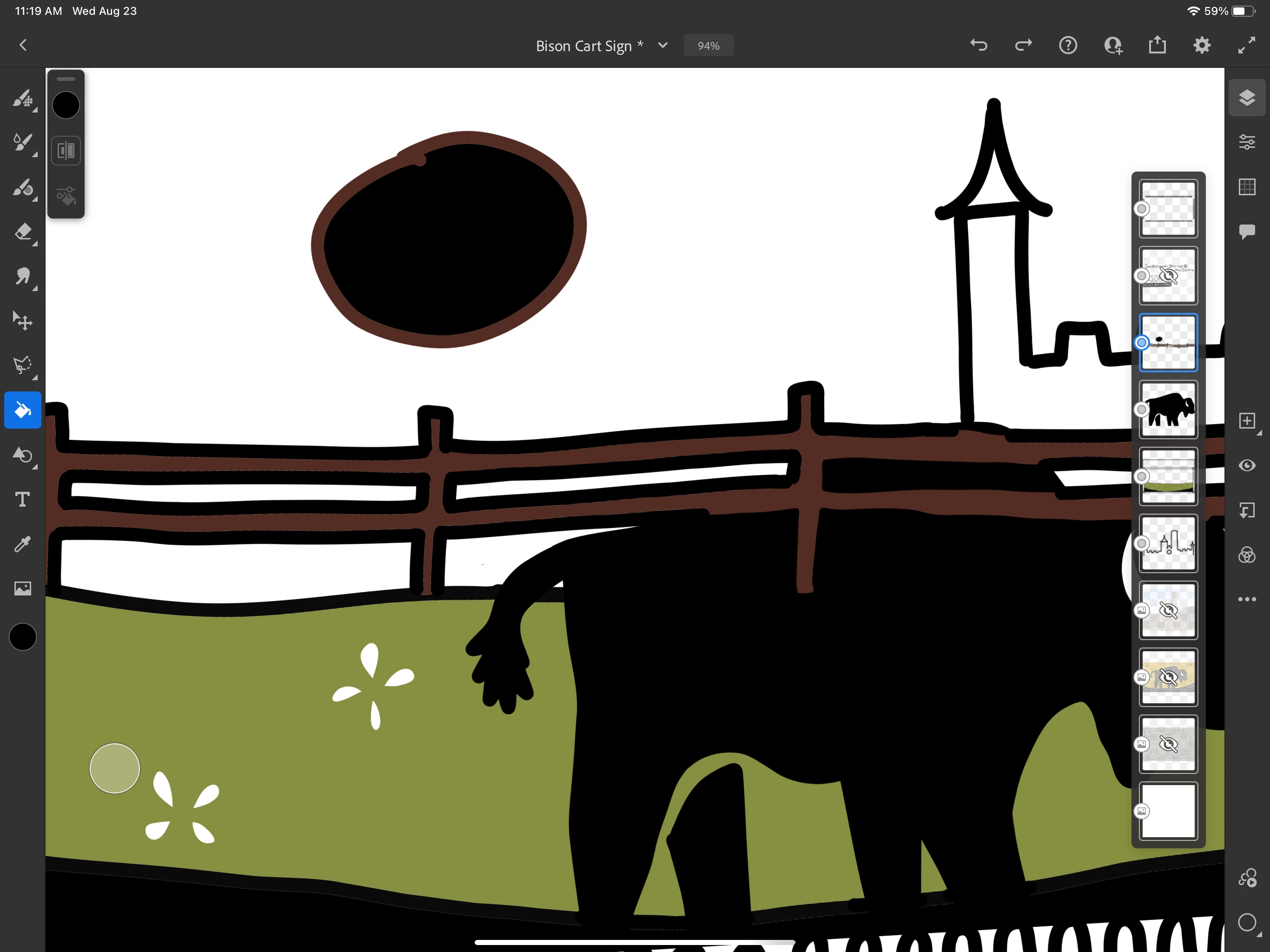Toggle layer visibility eye in taskbar
This screenshot has width=1270, height=952.
tap(1246, 465)
